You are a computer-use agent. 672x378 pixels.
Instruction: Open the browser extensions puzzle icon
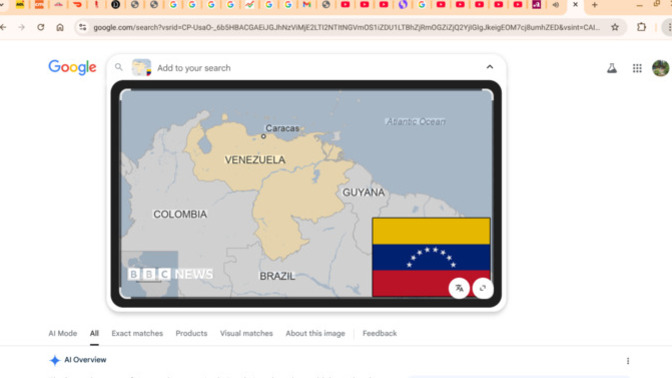click(x=641, y=27)
